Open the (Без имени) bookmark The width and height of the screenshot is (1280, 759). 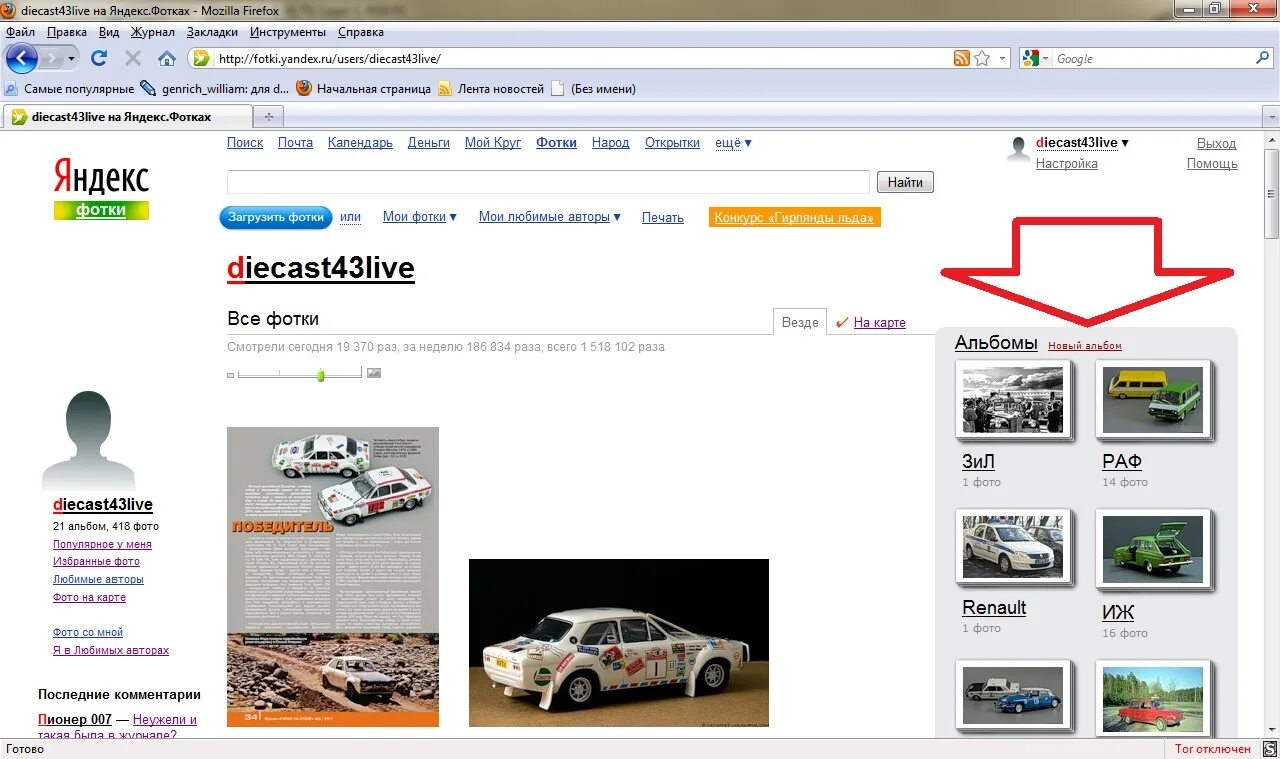[593, 89]
